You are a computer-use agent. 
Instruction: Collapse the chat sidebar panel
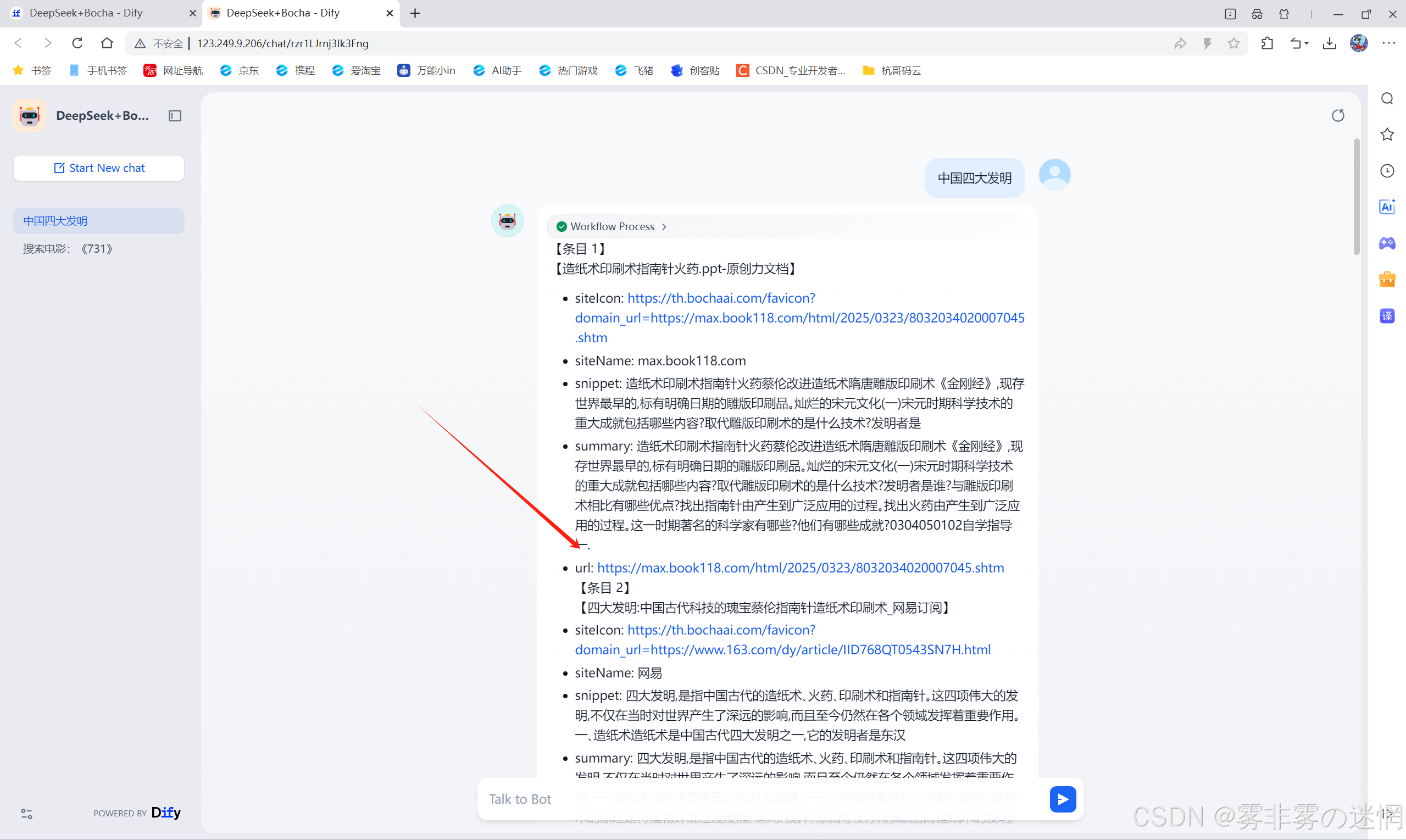175,115
